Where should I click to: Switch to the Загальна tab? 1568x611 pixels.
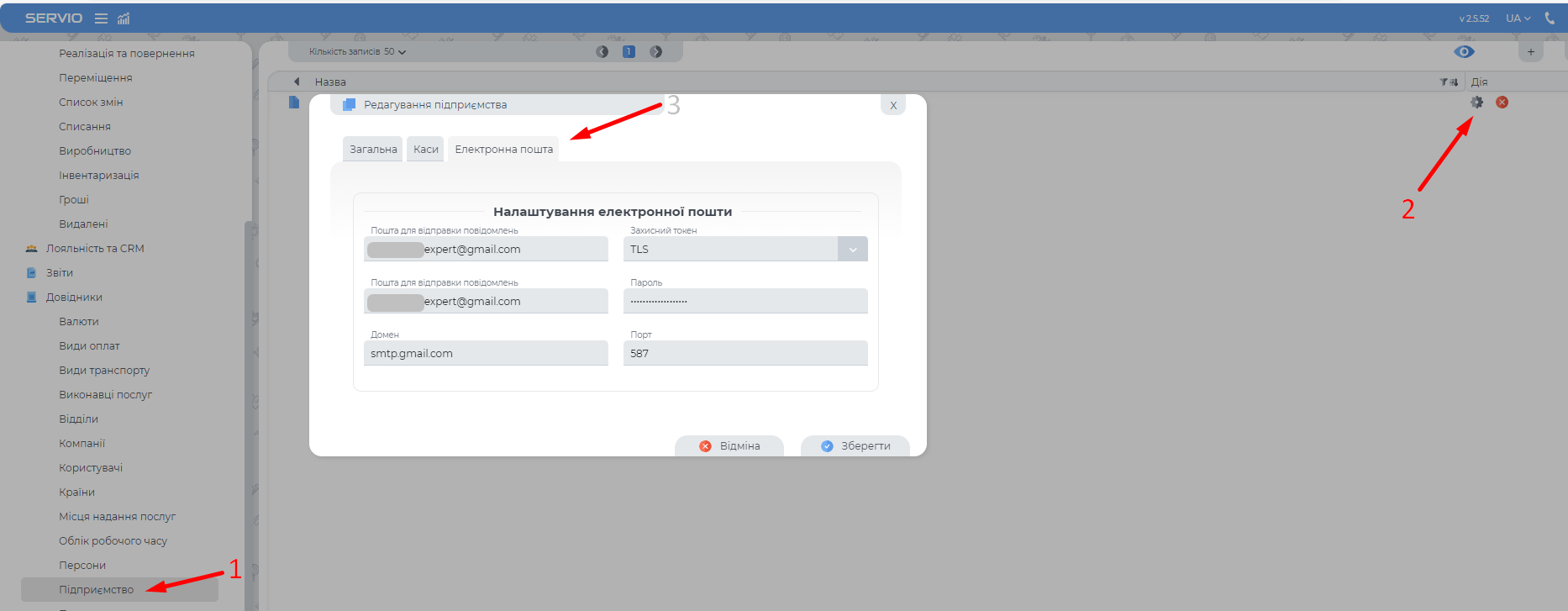(373, 150)
